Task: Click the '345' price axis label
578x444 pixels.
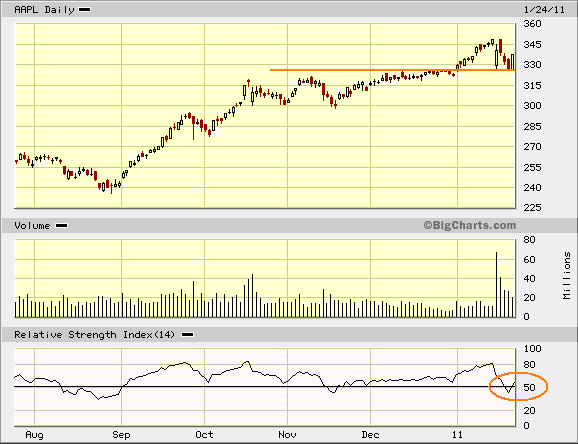Action: click(532, 44)
